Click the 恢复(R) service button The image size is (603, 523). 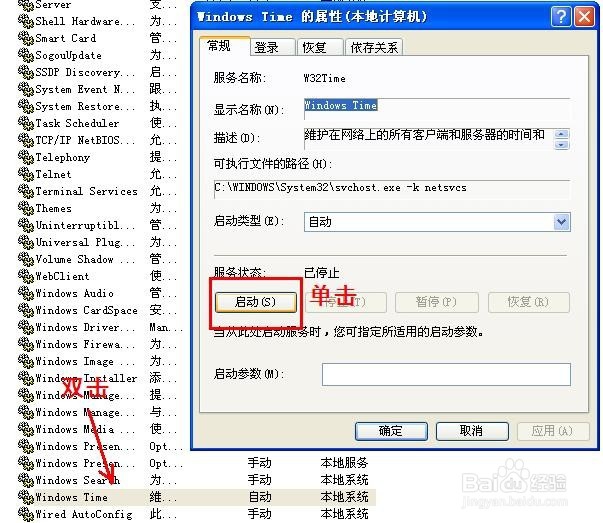pos(528,302)
